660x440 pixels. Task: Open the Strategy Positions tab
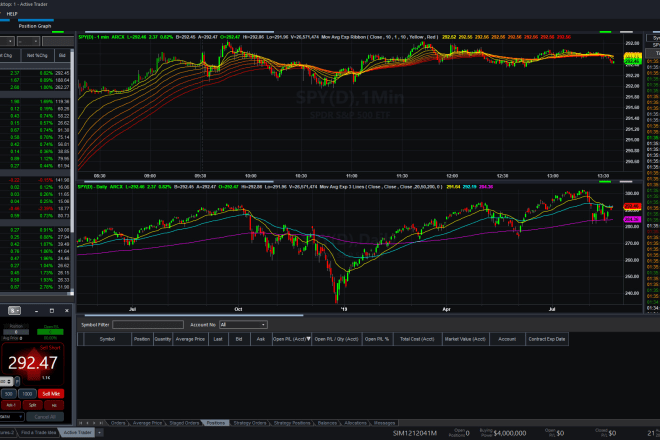(x=292, y=423)
